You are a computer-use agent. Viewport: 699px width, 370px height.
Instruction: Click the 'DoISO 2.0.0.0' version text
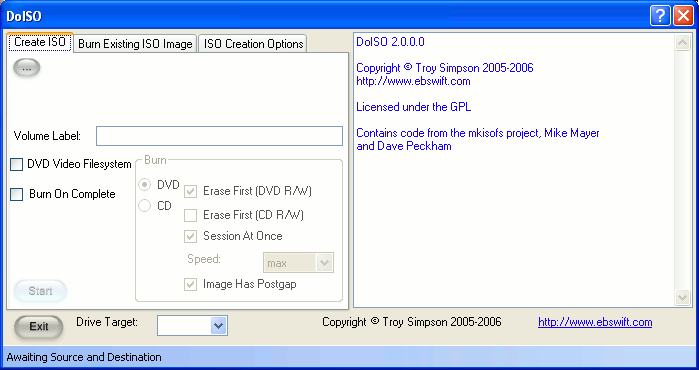coord(391,42)
